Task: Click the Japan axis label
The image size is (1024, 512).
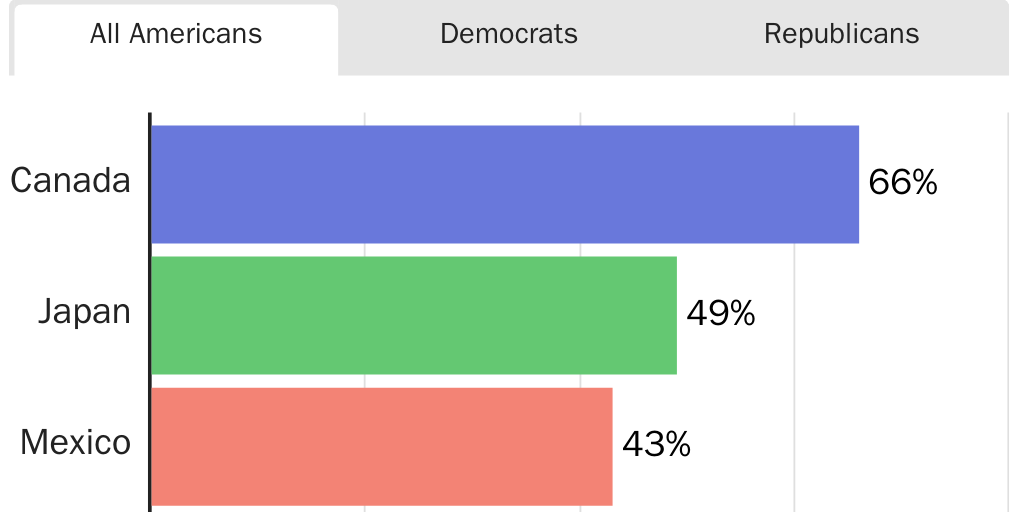Action: click(x=84, y=312)
